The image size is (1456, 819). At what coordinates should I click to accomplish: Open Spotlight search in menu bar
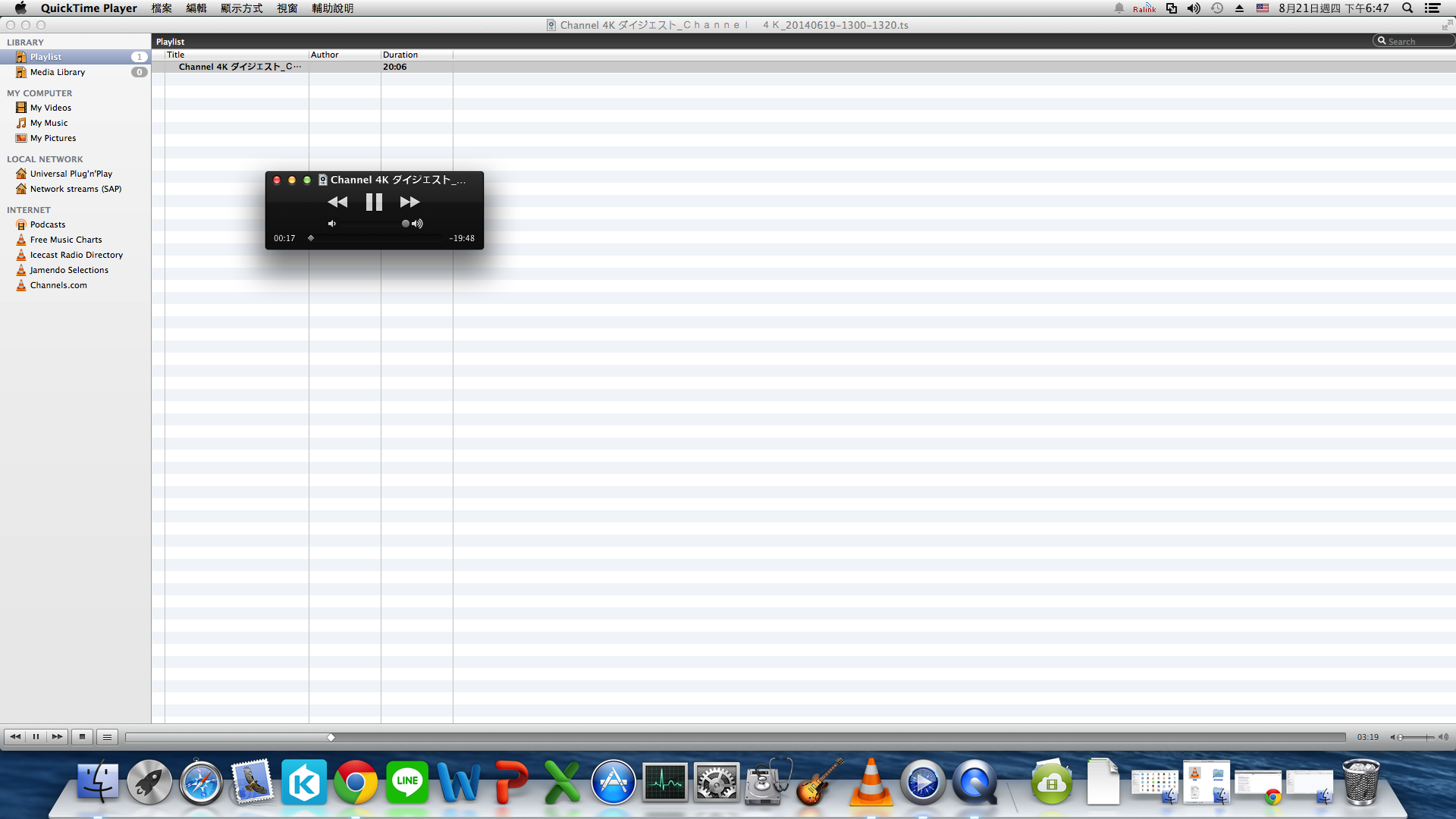click(1407, 8)
